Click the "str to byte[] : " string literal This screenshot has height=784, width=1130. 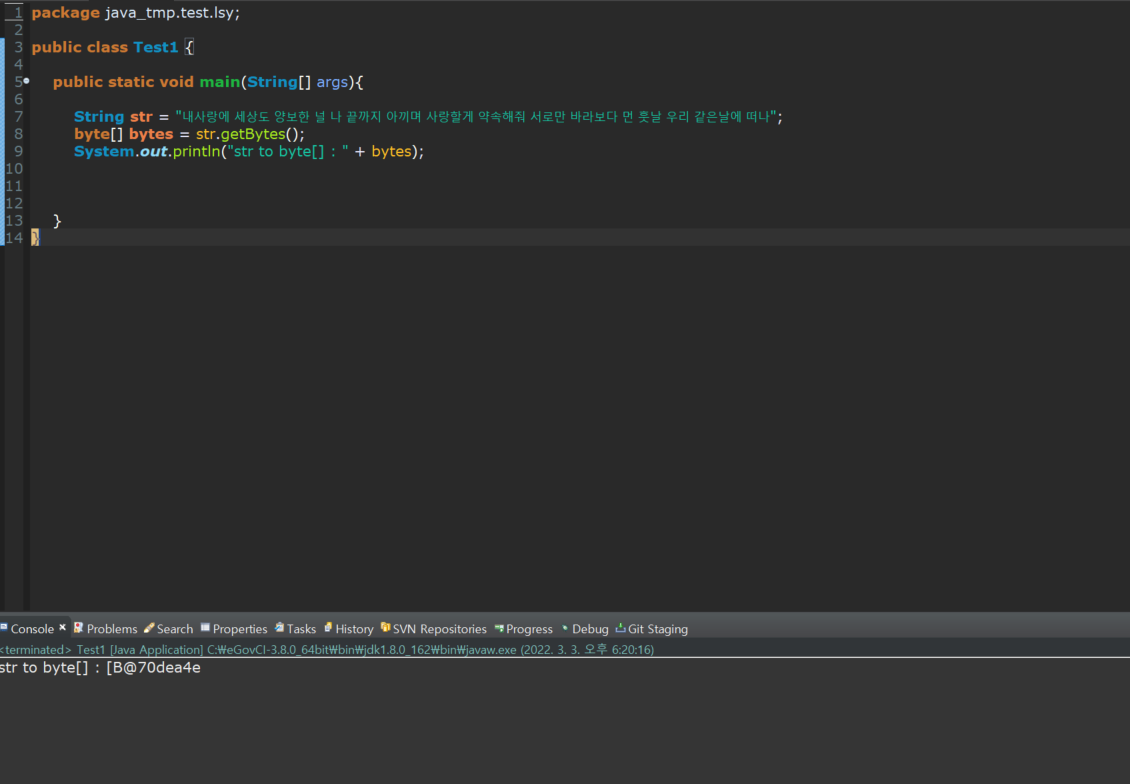click(288, 151)
